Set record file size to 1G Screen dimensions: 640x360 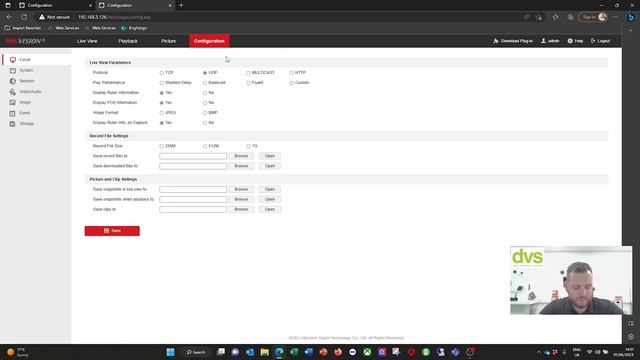[248, 146]
